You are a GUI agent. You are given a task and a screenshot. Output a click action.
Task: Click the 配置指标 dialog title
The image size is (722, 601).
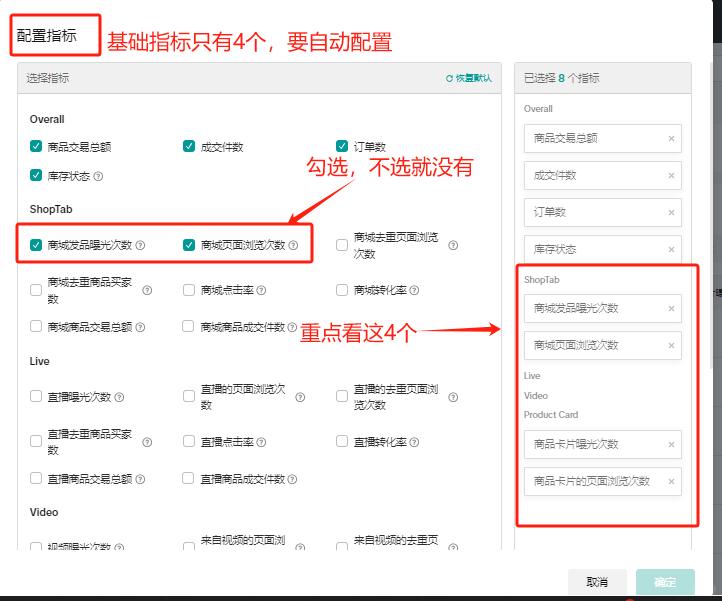tap(47, 35)
